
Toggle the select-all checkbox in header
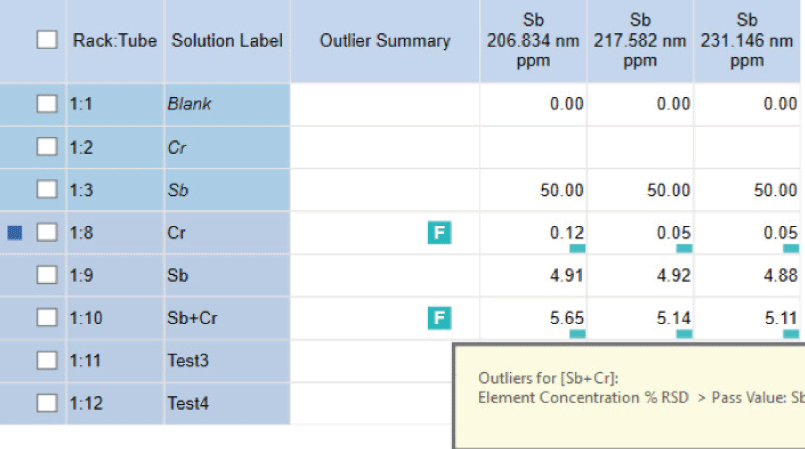[x=47, y=40]
